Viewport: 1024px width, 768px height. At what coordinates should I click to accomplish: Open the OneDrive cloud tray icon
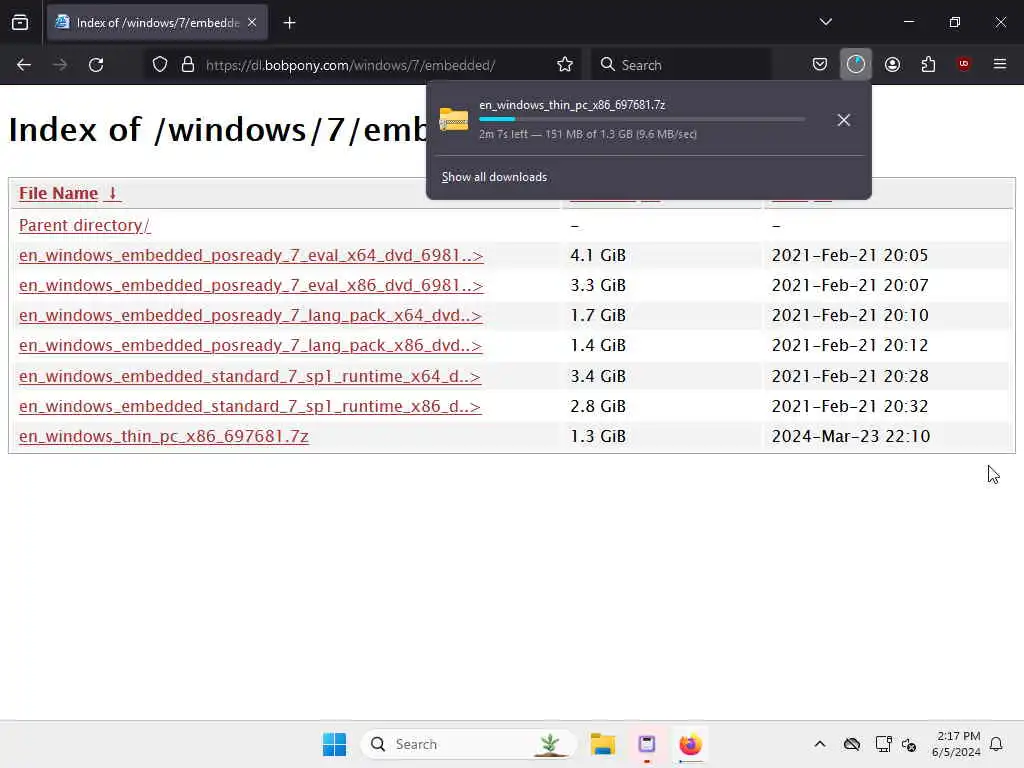(852, 744)
